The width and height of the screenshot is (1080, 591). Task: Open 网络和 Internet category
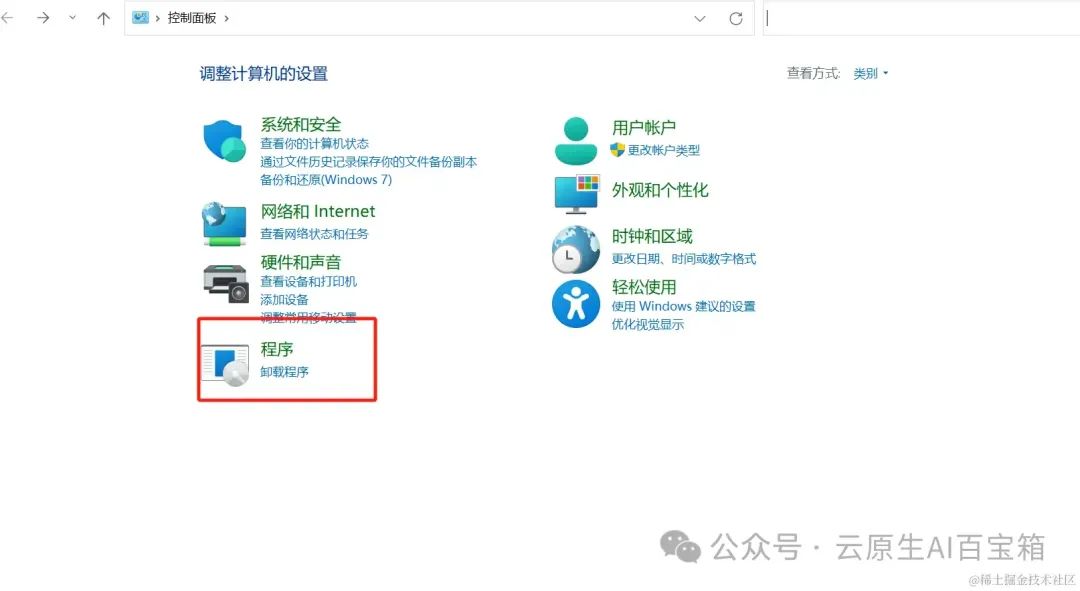tap(318, 211)
